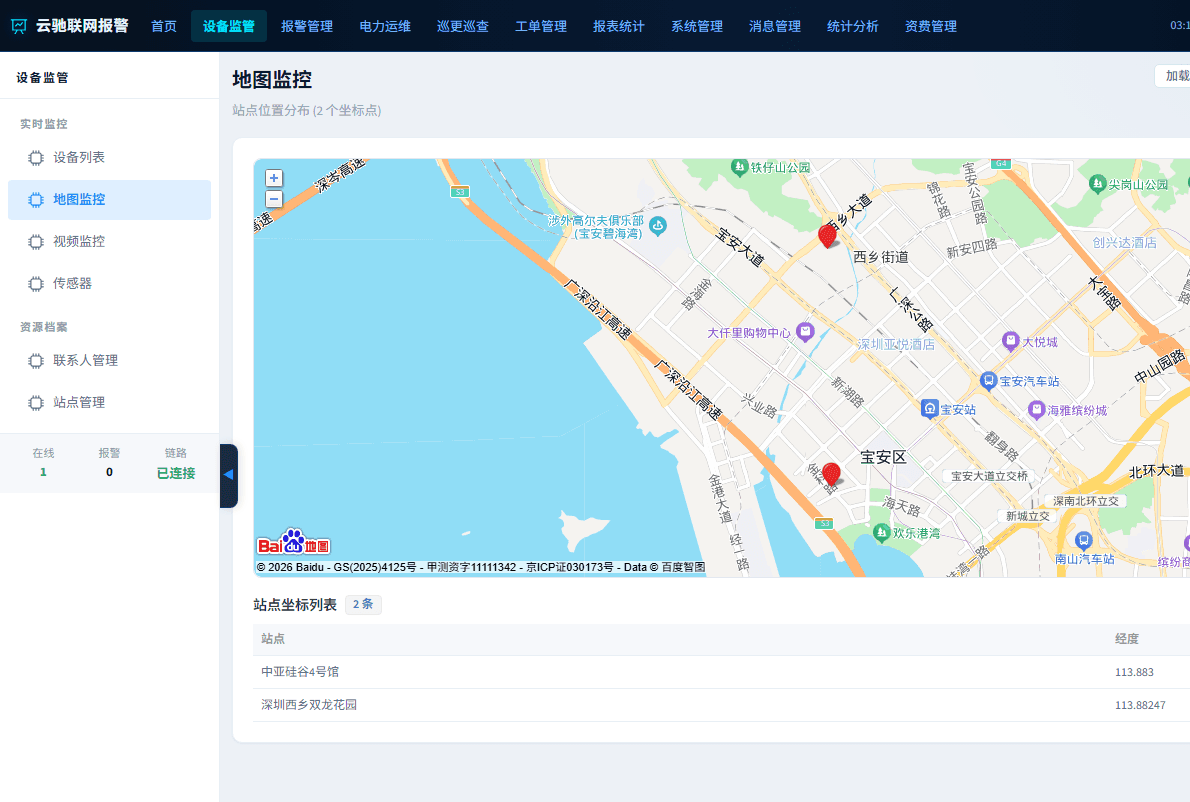Viewport: 1190px width, 802px height.
Task: Click the 2 条 count badge
Action: pyautogui.click(x=363, y=604)
